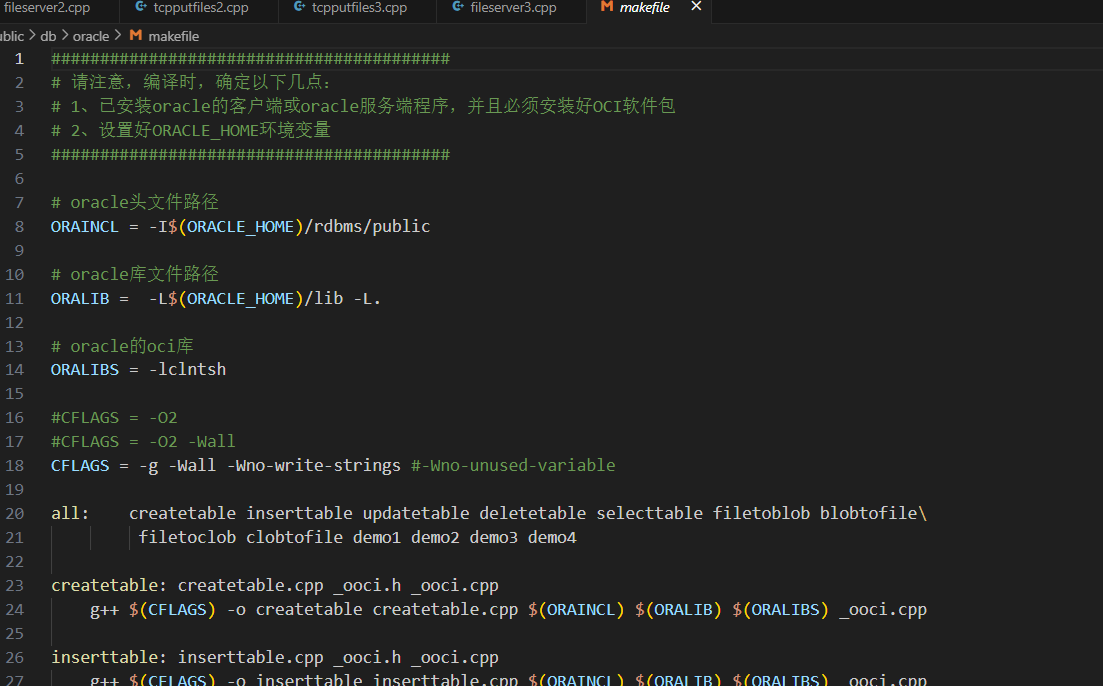Click the all: target label

click(x=70, y=514)
